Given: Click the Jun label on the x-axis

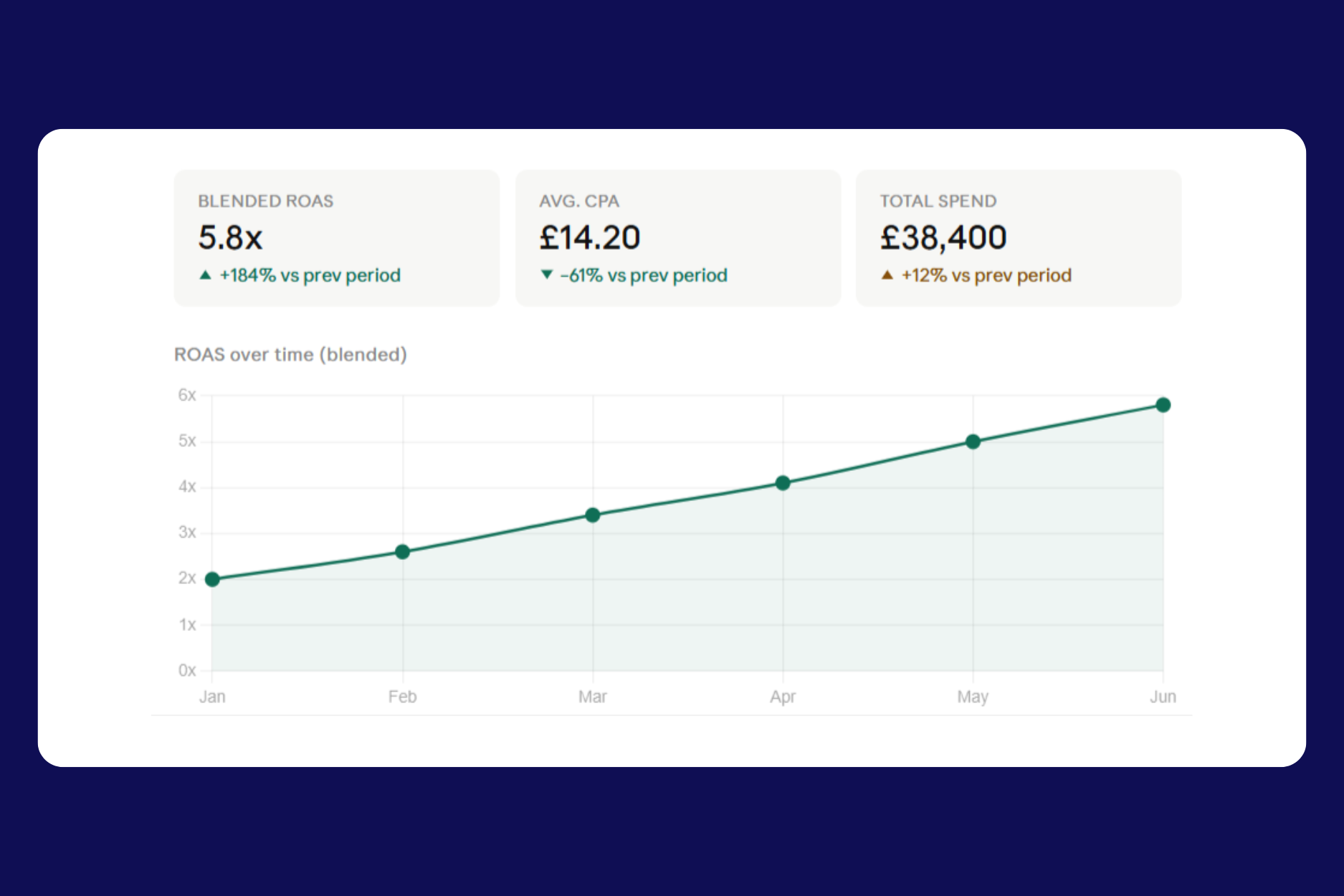Looking at the screenshot, I should click(x=1163, y=697).
